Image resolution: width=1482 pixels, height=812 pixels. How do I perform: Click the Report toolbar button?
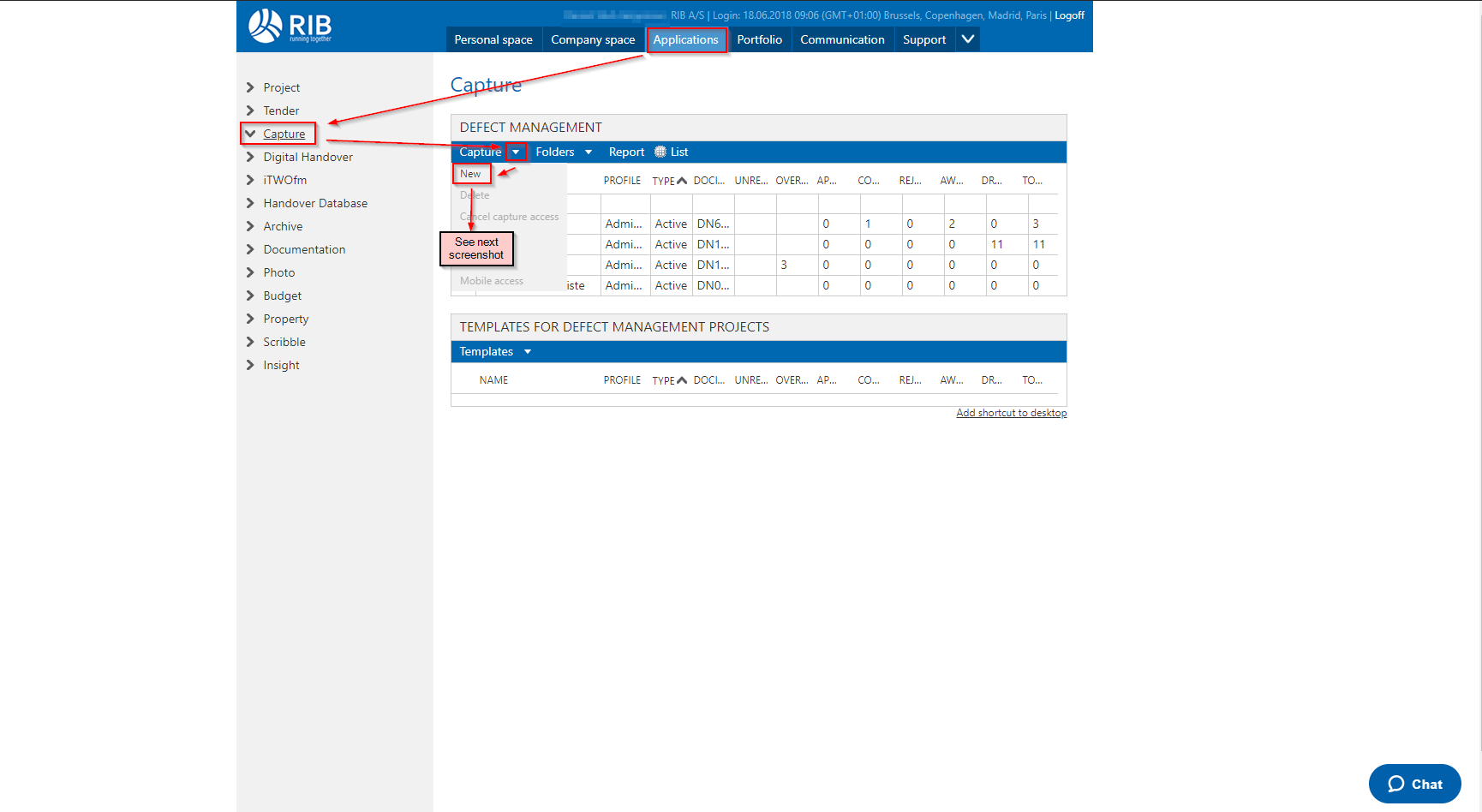pos(626,152)
